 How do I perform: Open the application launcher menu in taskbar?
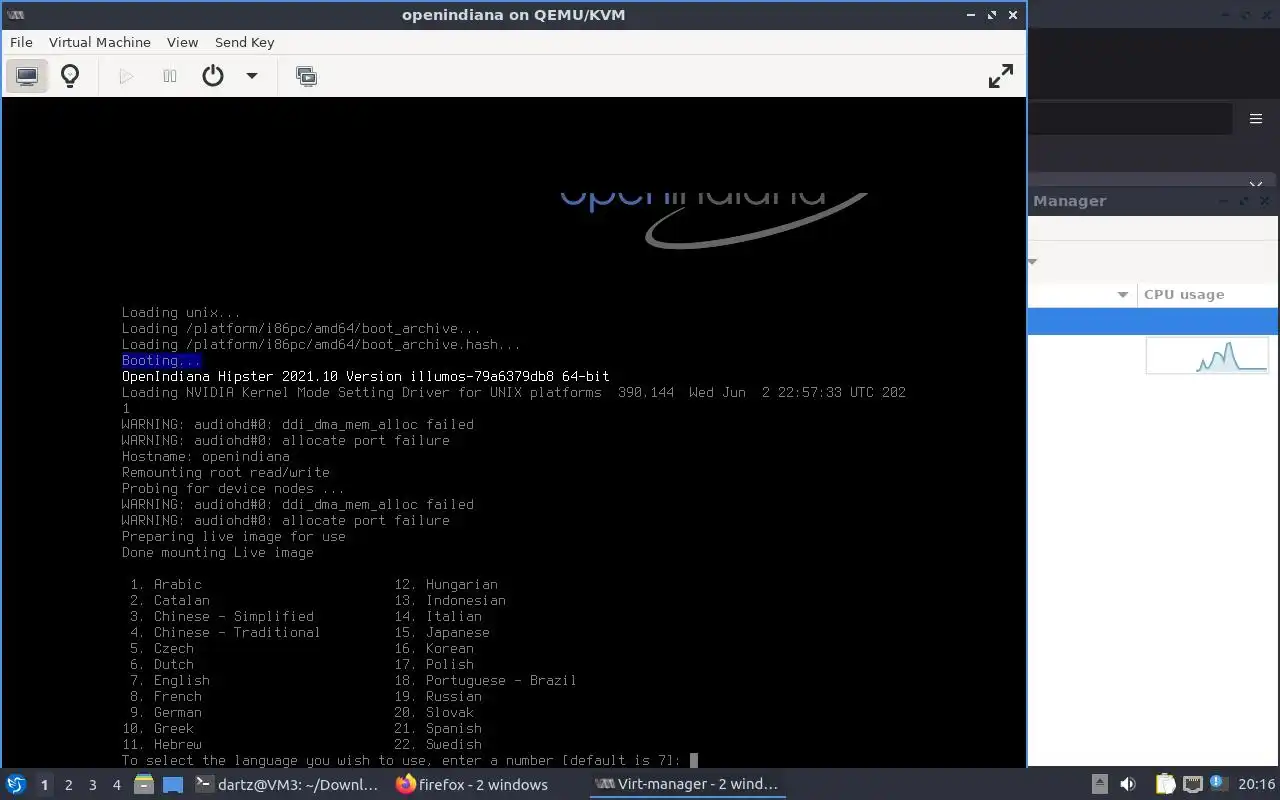tap(16, 784)
